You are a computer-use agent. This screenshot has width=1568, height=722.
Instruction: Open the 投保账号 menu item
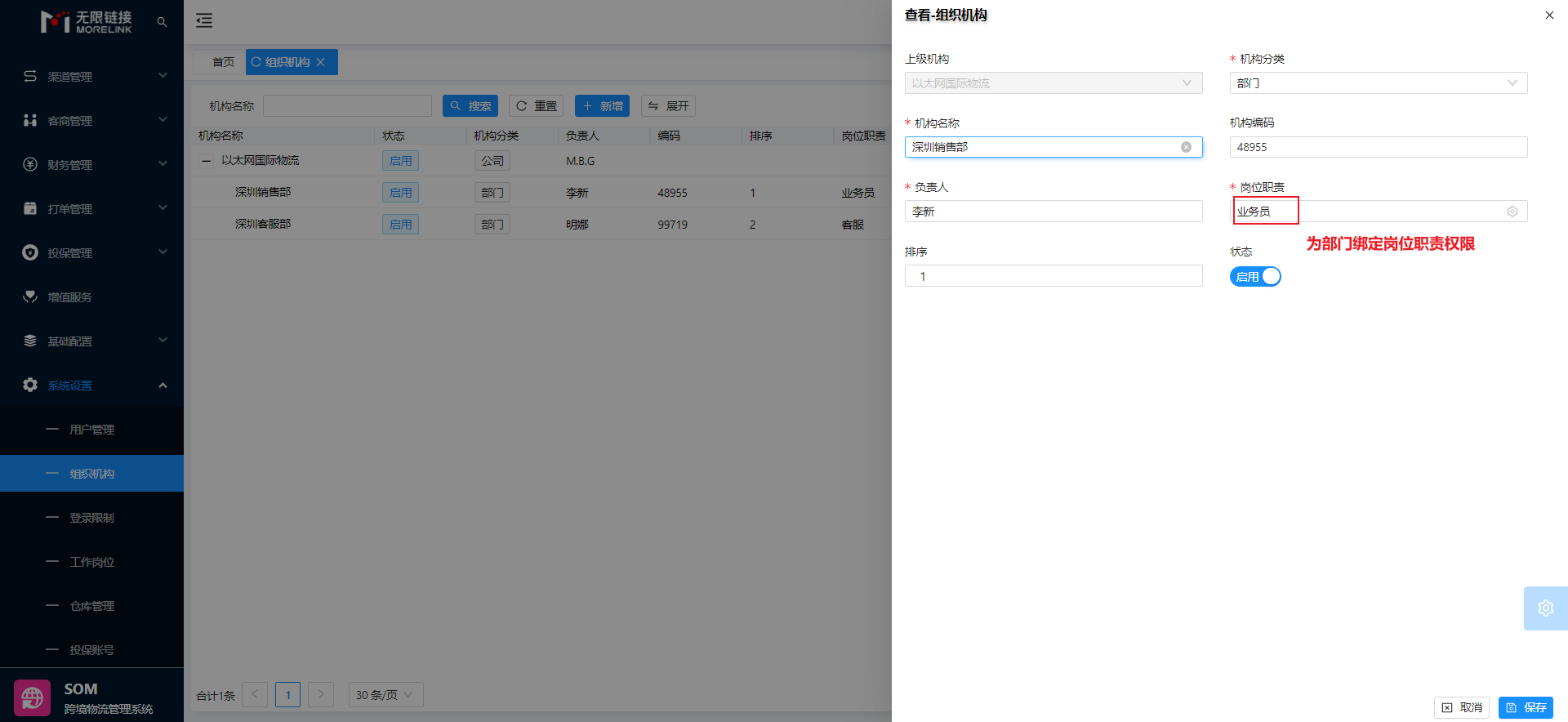coord(91,650)
